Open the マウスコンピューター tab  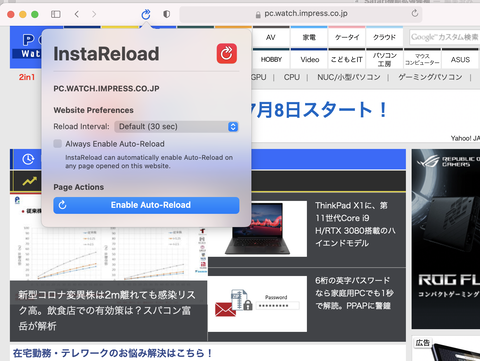[422, 59]
